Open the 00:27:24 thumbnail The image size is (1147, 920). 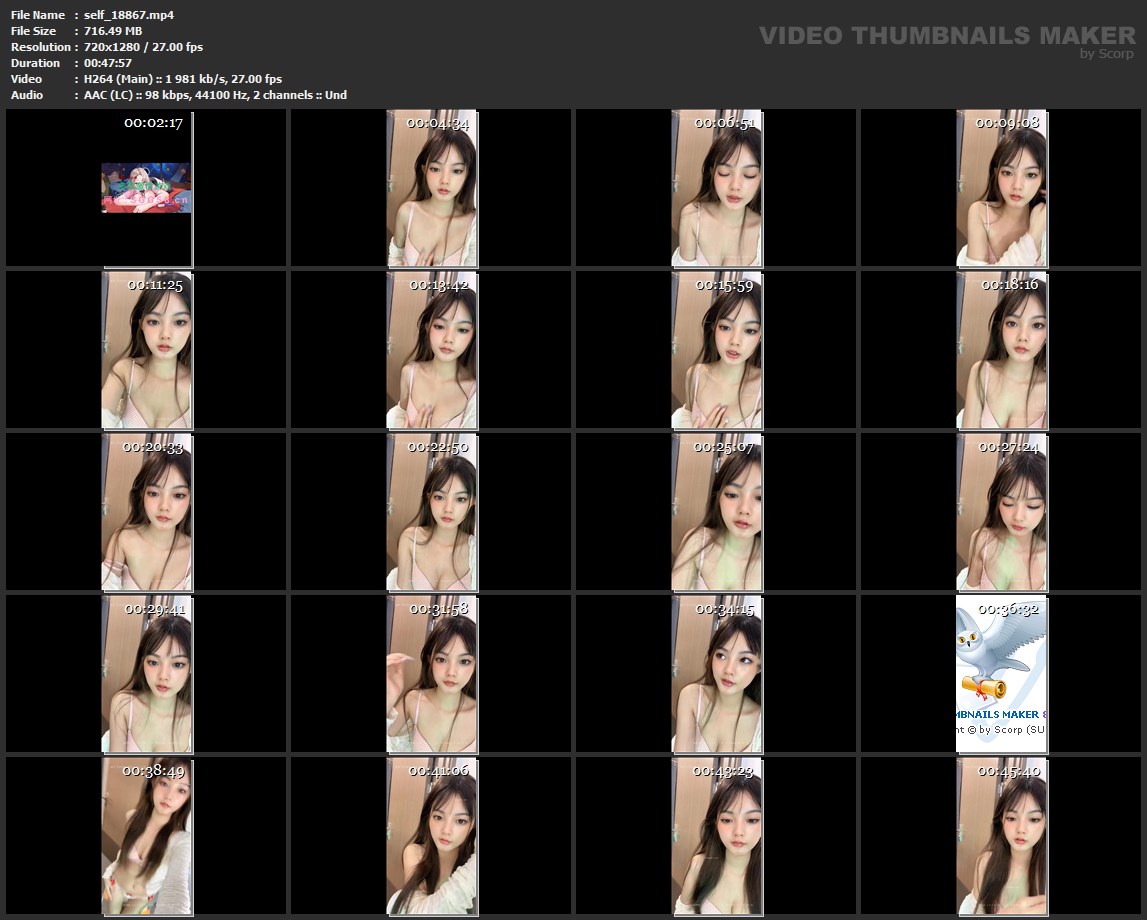pos(1001,512)
